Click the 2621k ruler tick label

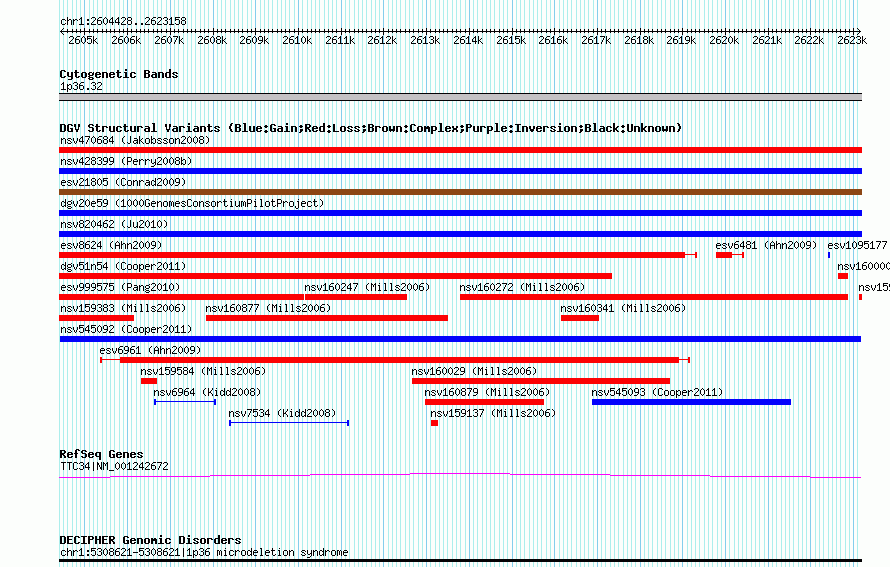pyautogui.click(x=767, y=40)
